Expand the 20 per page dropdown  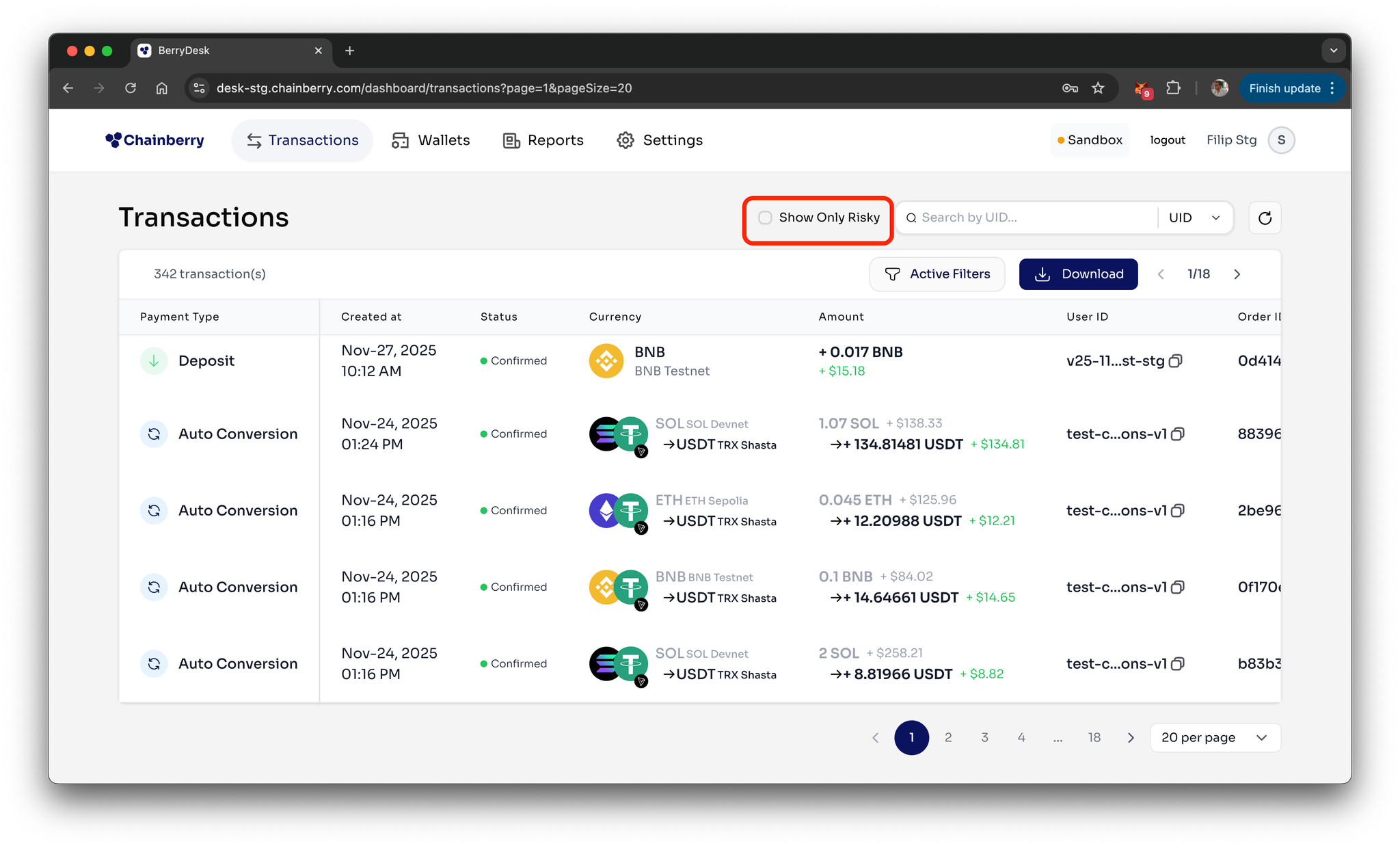pos(1215,738)
